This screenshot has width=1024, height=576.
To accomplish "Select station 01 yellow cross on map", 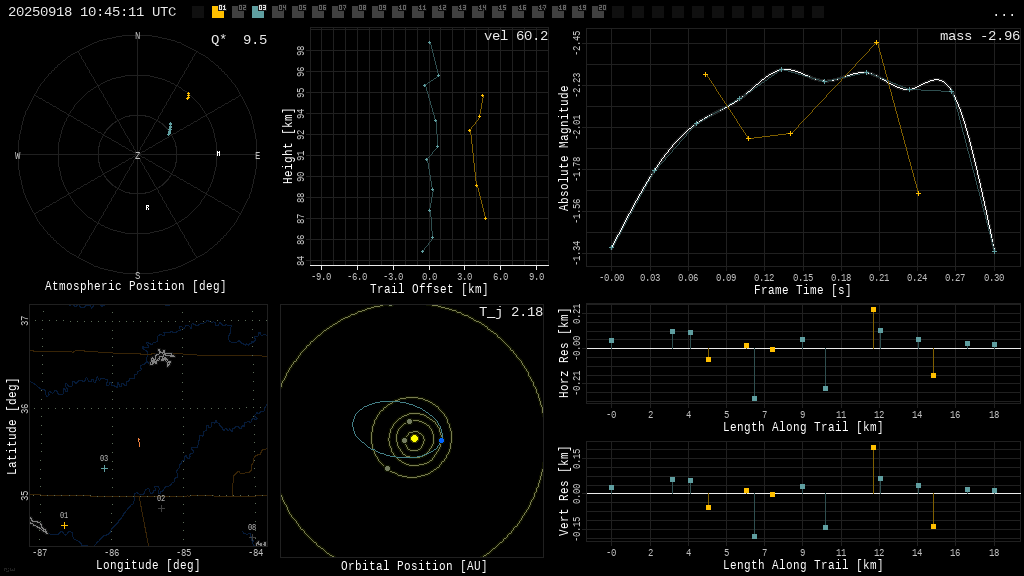I will [64, 525].
